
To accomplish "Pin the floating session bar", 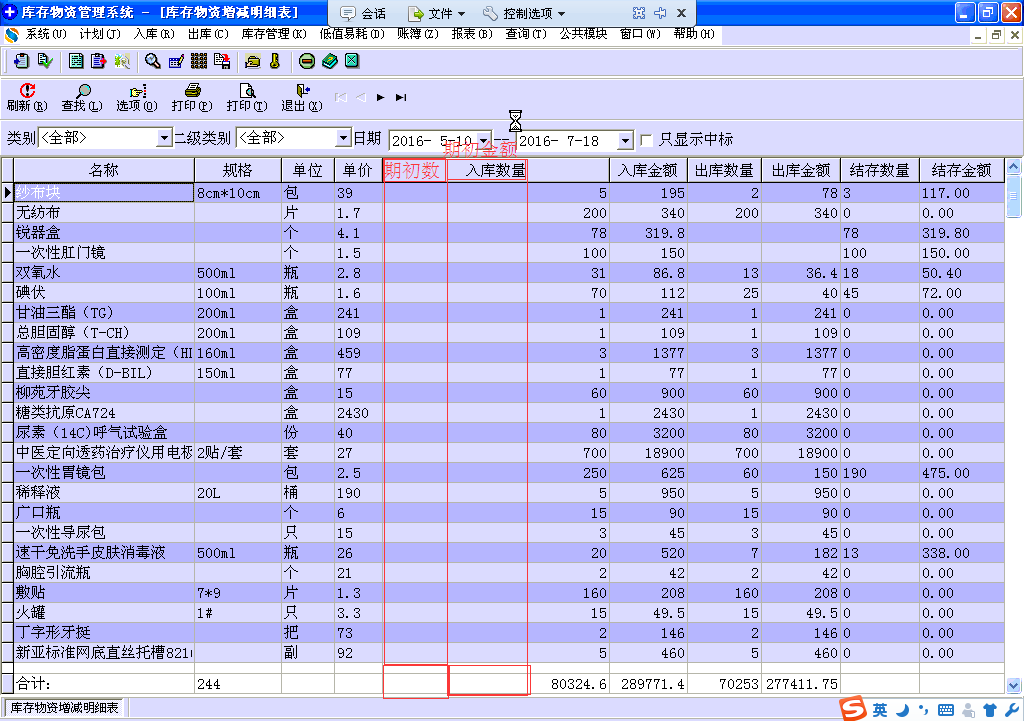I will (x=660, y=13).
